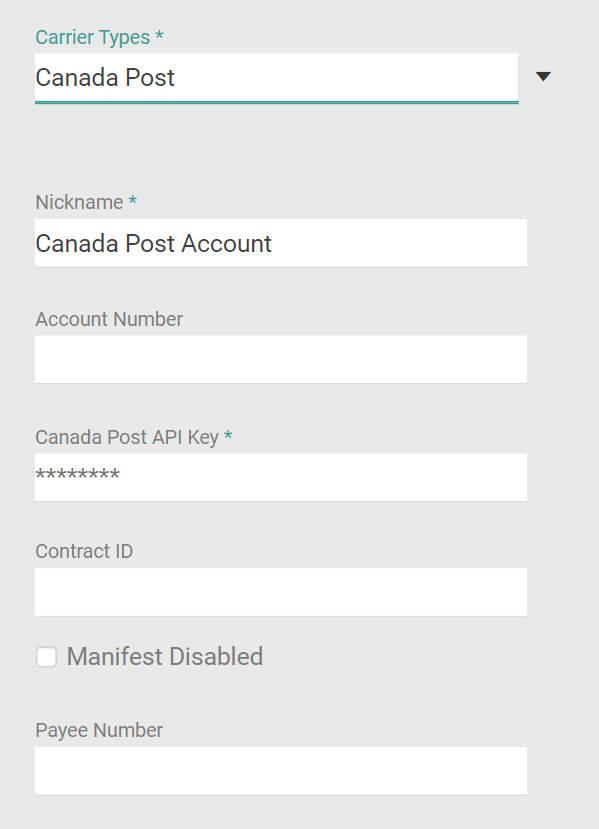The image size is (599, 829).
Task: Click the Account Number label
Action: point(109,318)
